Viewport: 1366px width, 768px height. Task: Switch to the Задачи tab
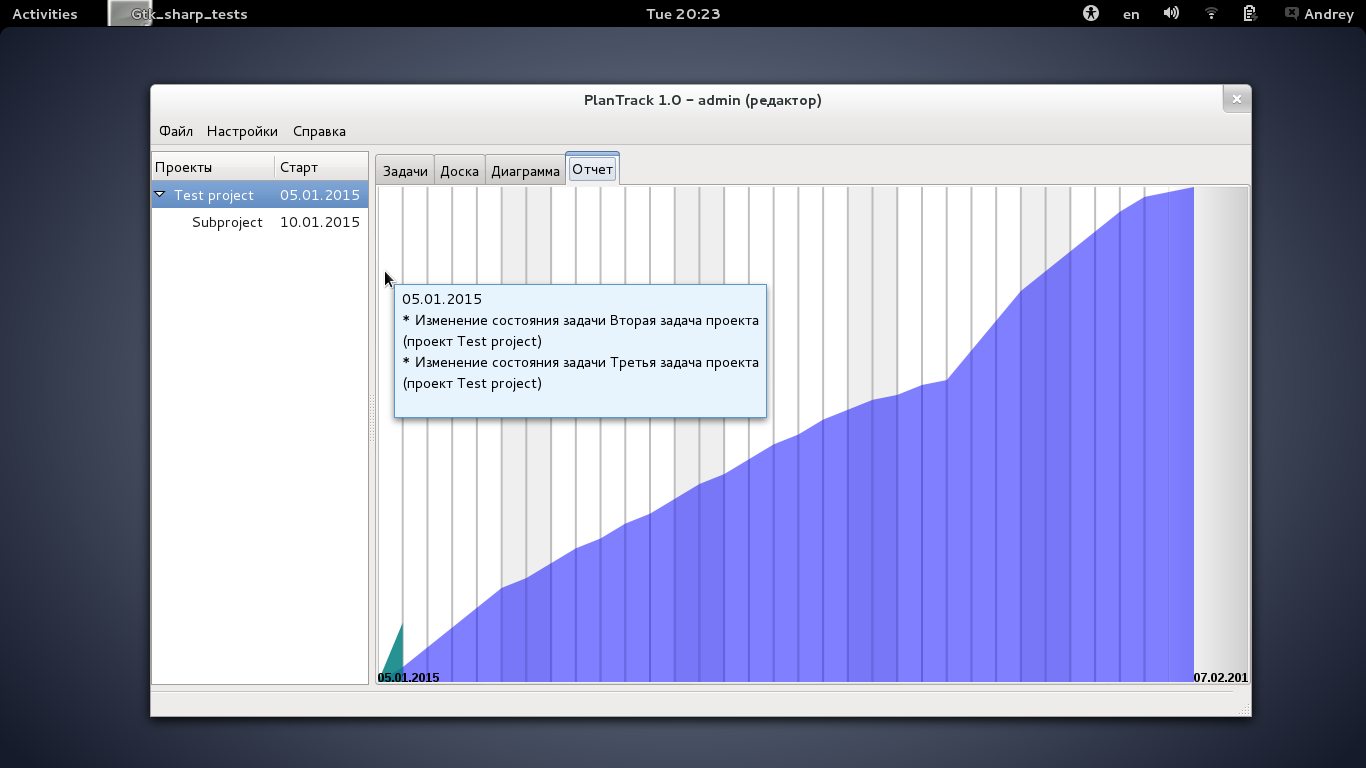point(405,171)
